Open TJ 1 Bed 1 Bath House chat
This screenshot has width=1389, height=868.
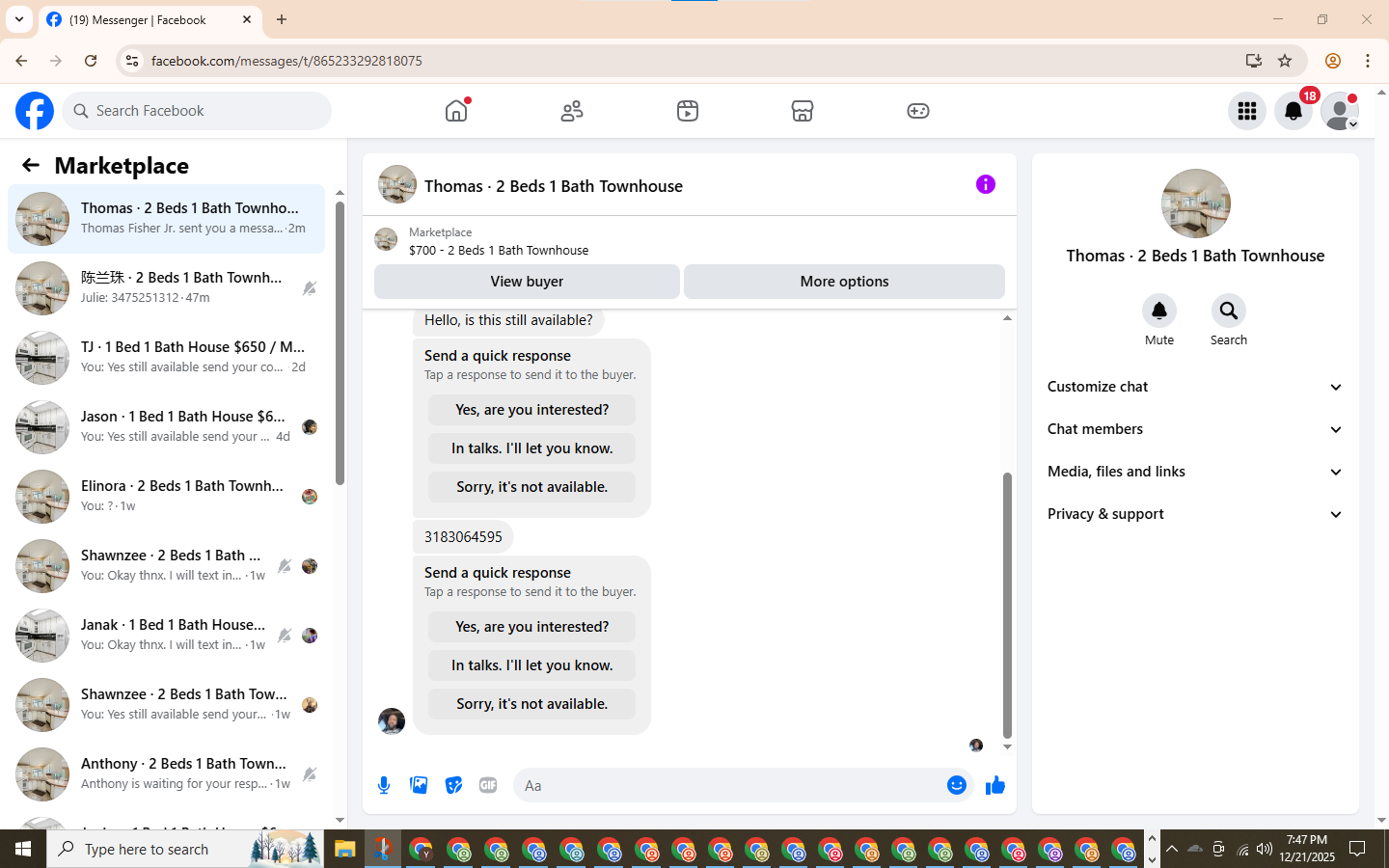coord(166,358)
